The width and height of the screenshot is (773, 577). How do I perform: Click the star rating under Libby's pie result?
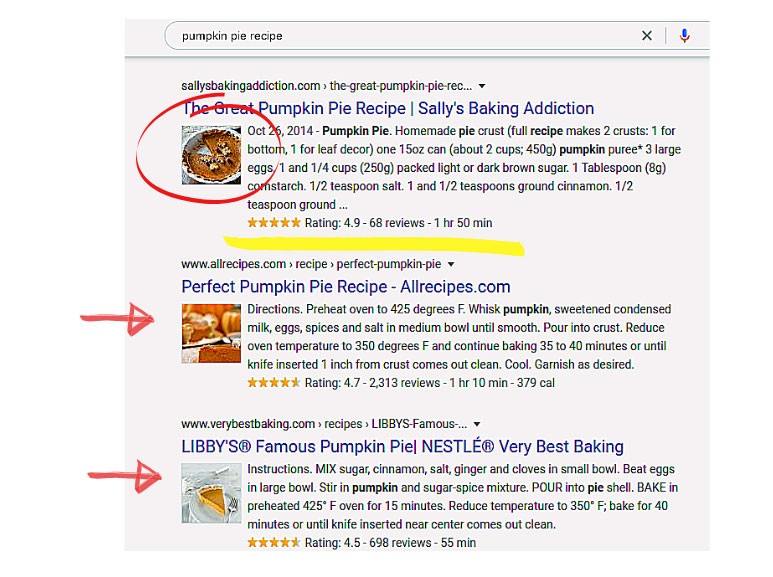tap(273, 543)
